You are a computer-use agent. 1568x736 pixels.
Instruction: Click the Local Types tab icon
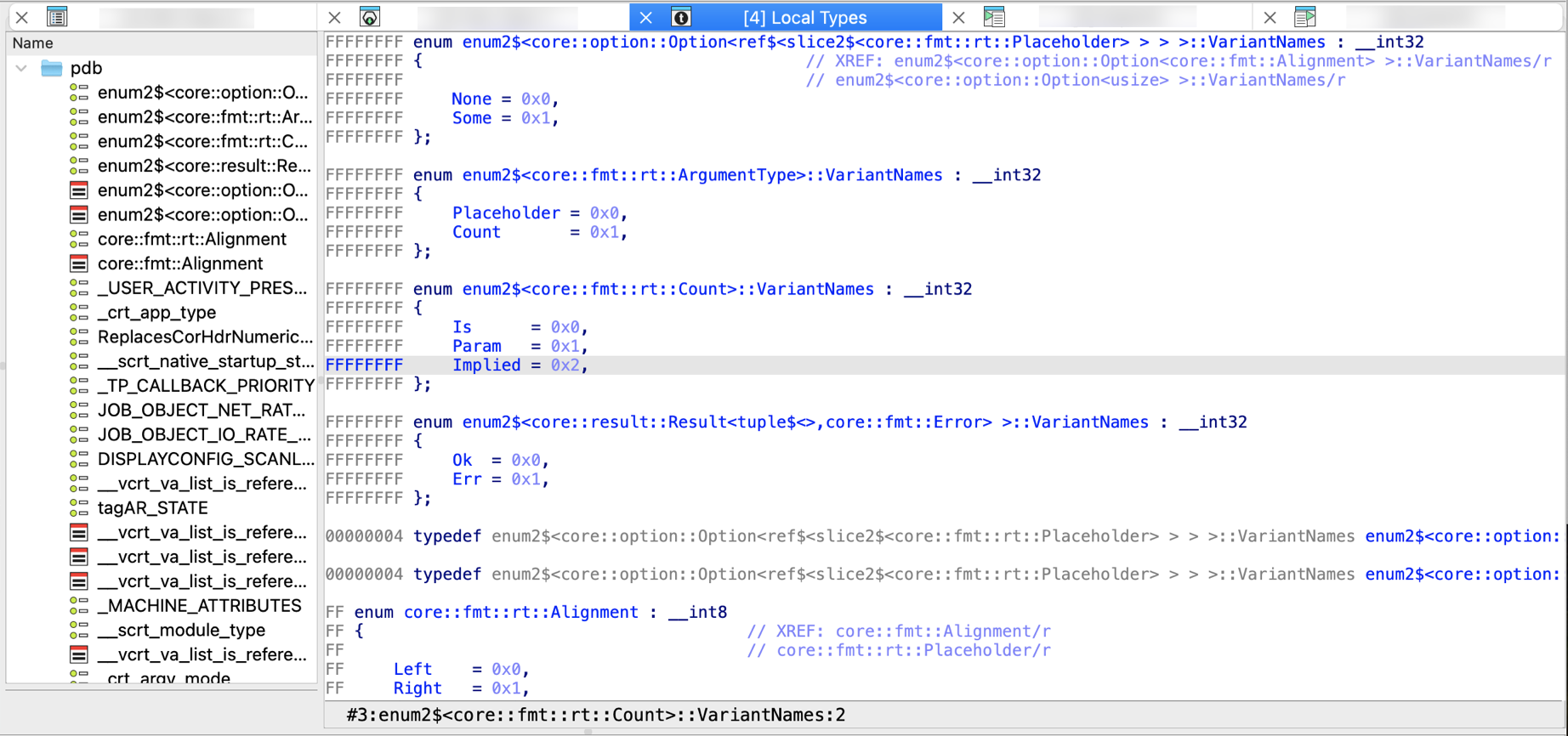[x=681, y=17]
